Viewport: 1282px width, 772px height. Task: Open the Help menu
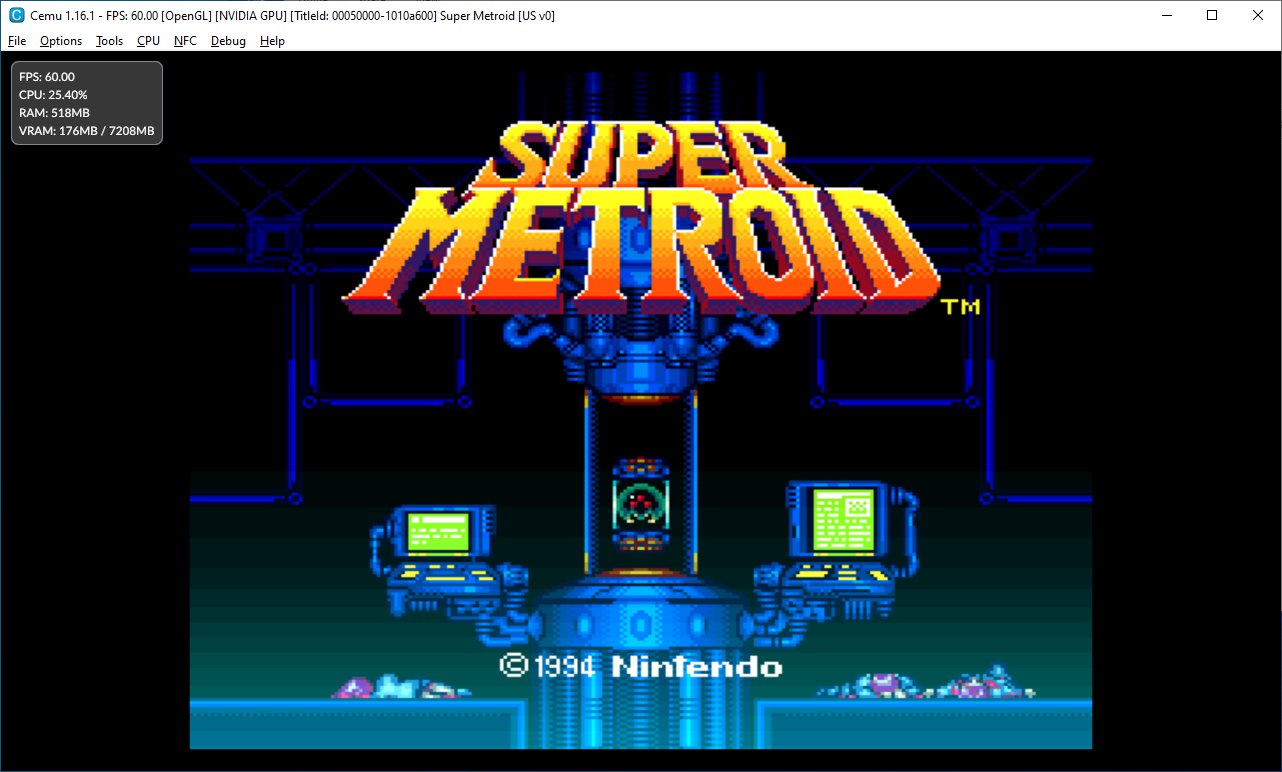click(272, 41)
